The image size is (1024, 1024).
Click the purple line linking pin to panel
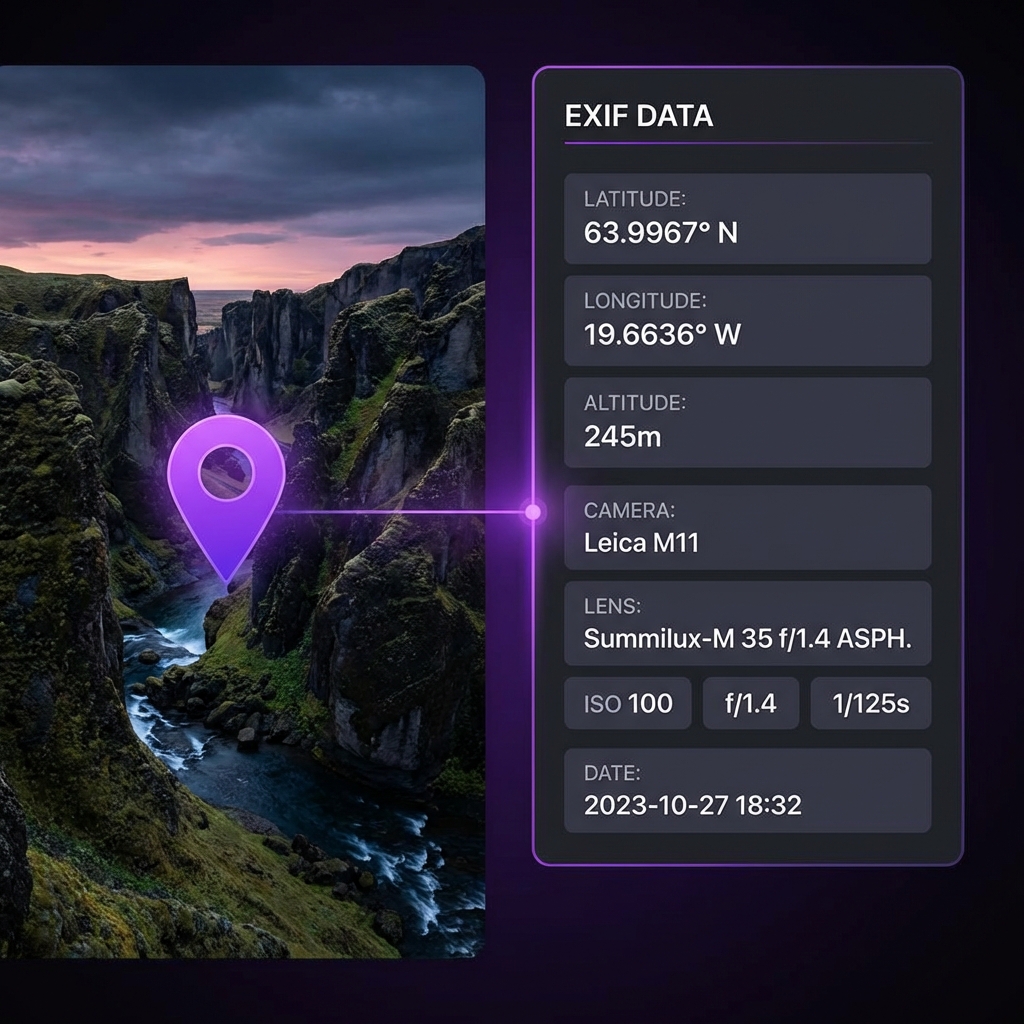click(400, 512)
